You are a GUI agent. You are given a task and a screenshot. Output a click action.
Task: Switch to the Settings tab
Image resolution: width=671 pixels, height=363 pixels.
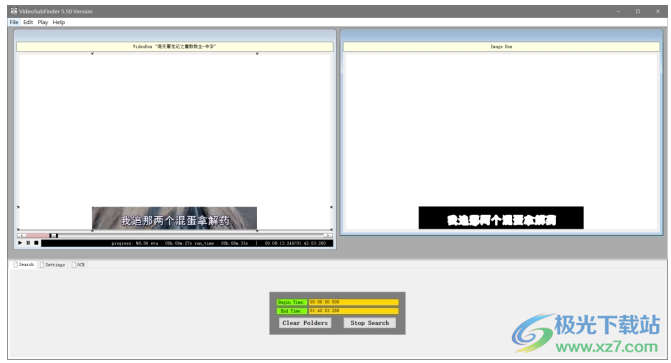[52, 265]
